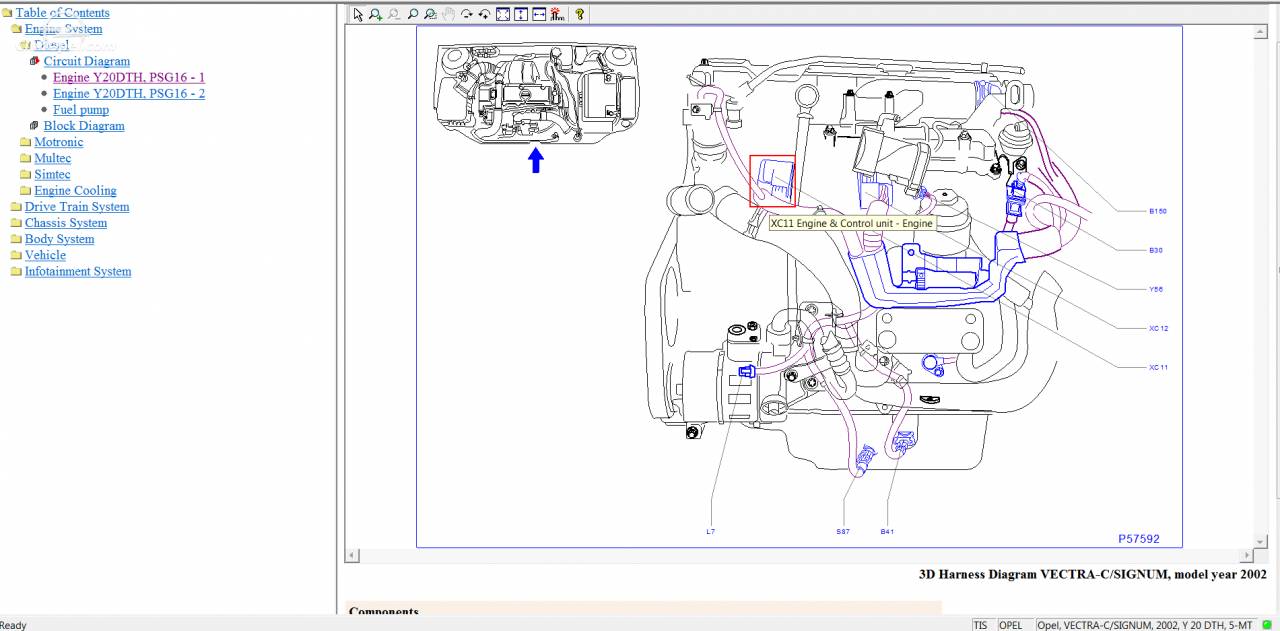Viewport: 1280px width, 631px height.
Task: Click the zoom out magnifier tool
Action: click(394, 15)
